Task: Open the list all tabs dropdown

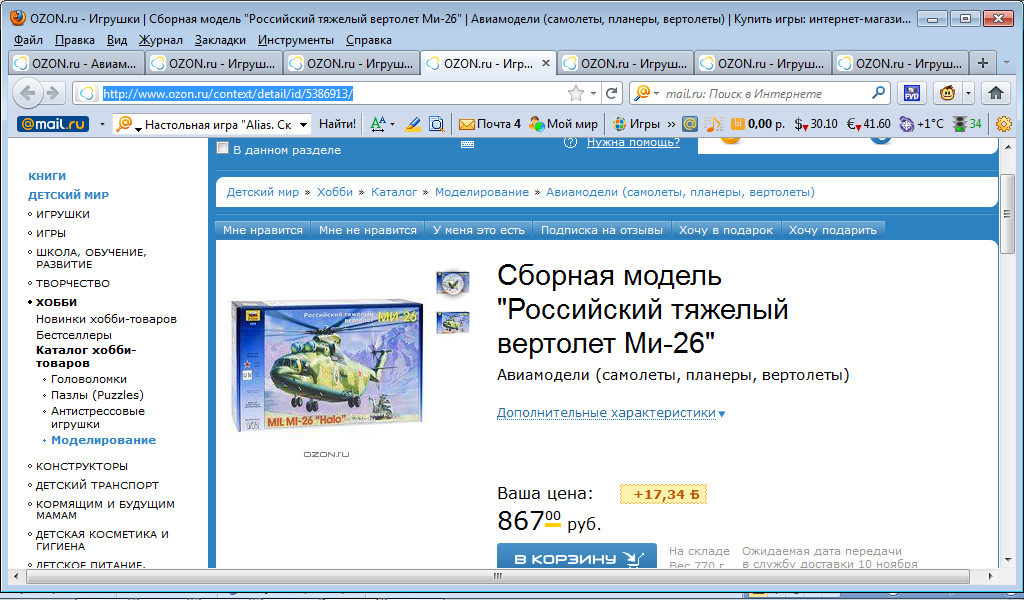Action: click(1006, 63)
